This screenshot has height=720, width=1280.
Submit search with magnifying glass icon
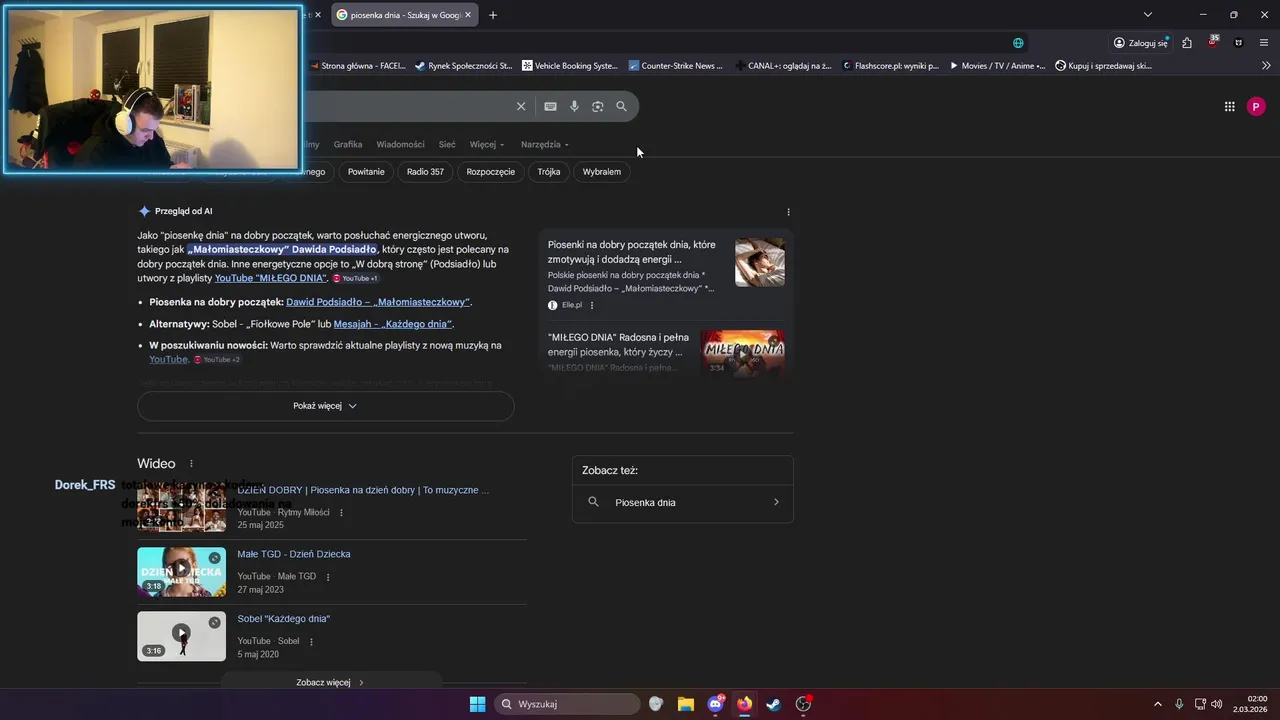pos(621,106)
